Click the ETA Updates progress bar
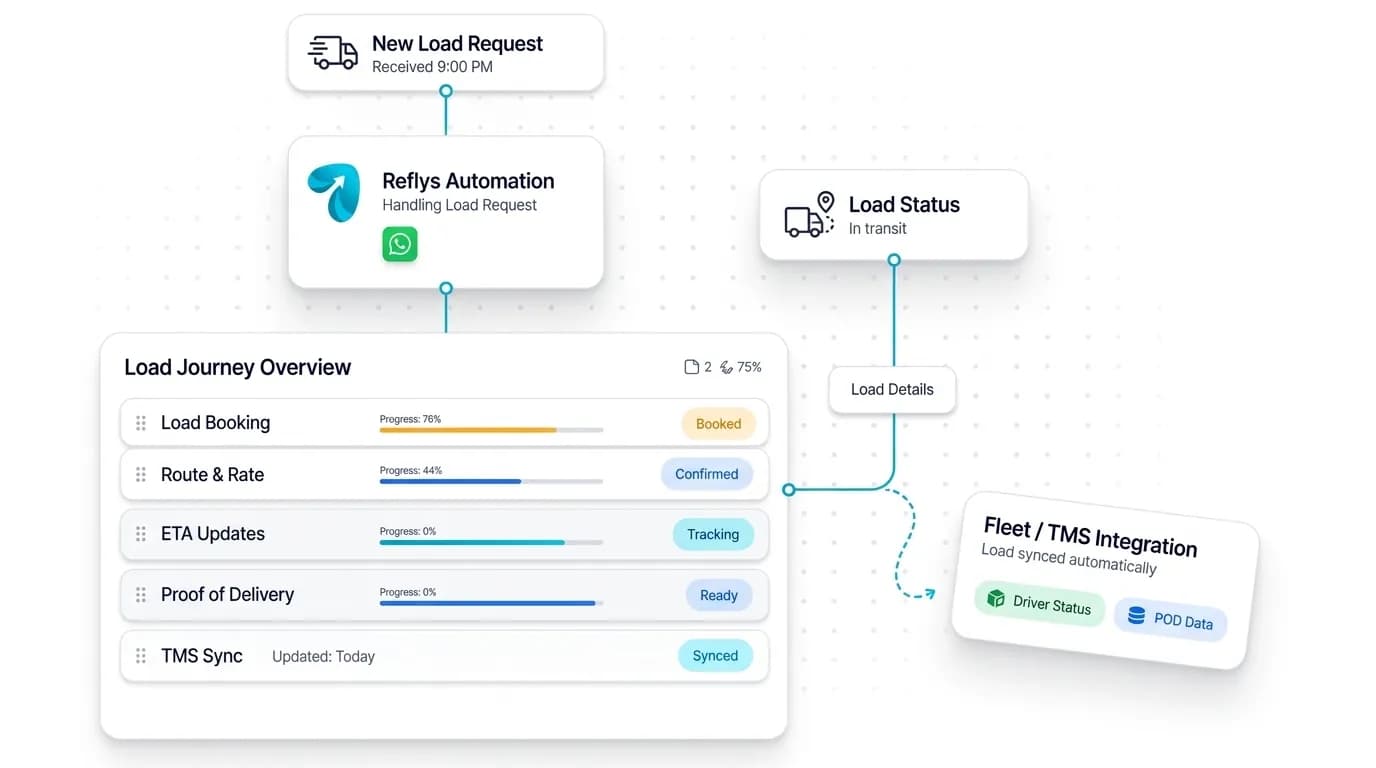1376x768 pixels. pyautogui.click(x=491, y=542)
